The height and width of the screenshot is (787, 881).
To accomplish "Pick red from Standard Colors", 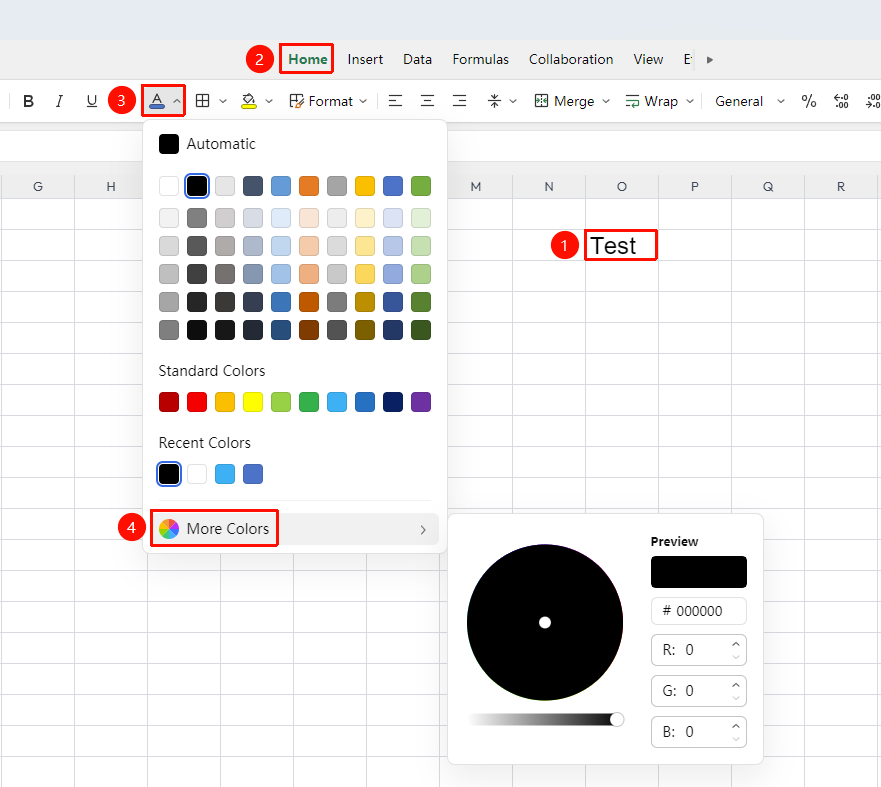I will pos(197,402).
